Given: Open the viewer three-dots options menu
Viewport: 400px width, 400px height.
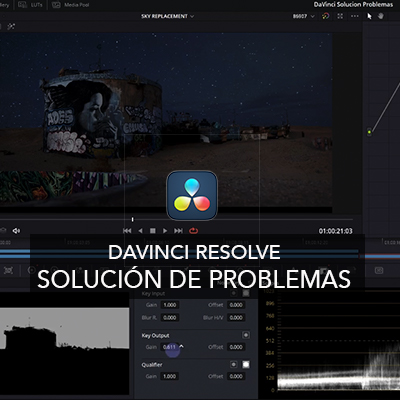Looking at the screenshot, I should [x=355, y=16].
